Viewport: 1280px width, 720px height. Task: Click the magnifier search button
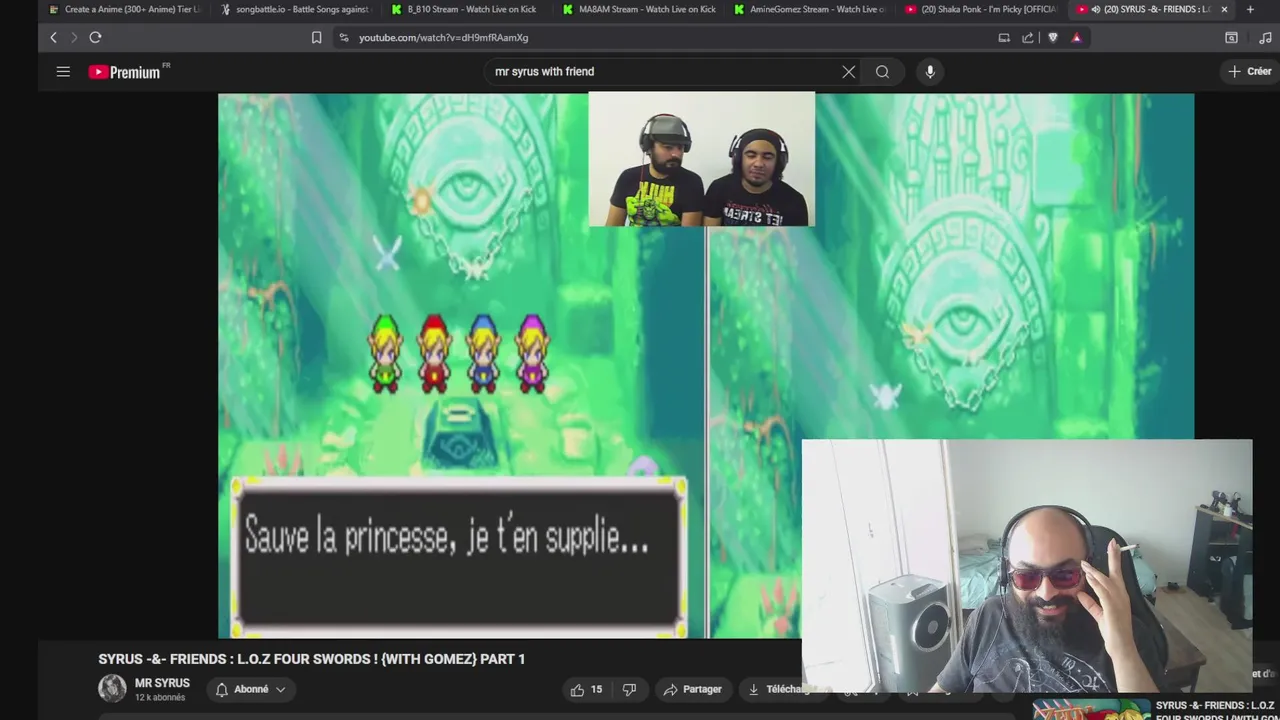(x=882, y=71)
